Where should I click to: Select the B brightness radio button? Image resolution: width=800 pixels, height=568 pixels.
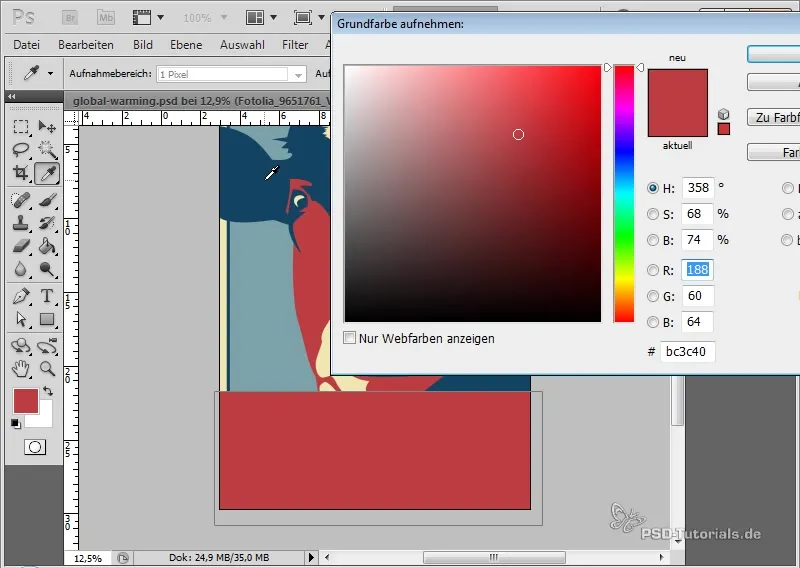point(653,240)
